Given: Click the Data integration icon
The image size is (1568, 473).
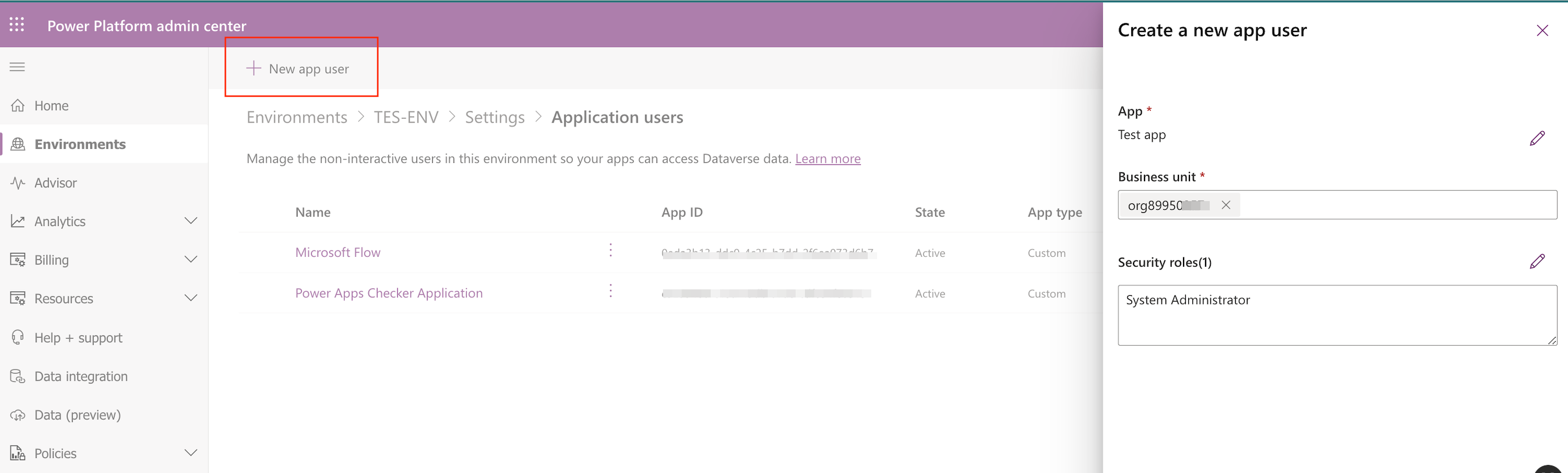Looking at the screenshot, I should tap(18, 377).
